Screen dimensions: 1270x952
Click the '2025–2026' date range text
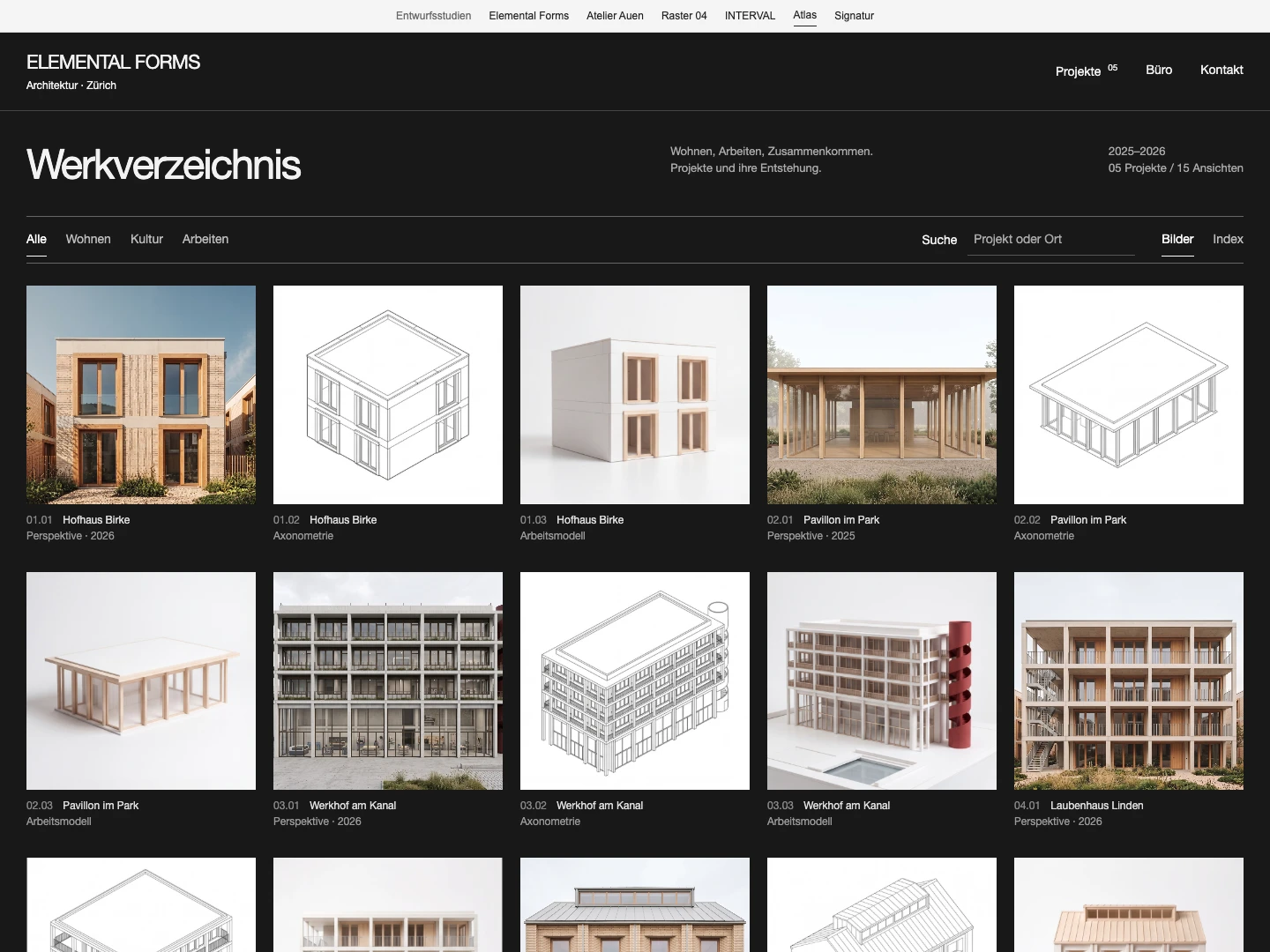tap(1137, 152)
